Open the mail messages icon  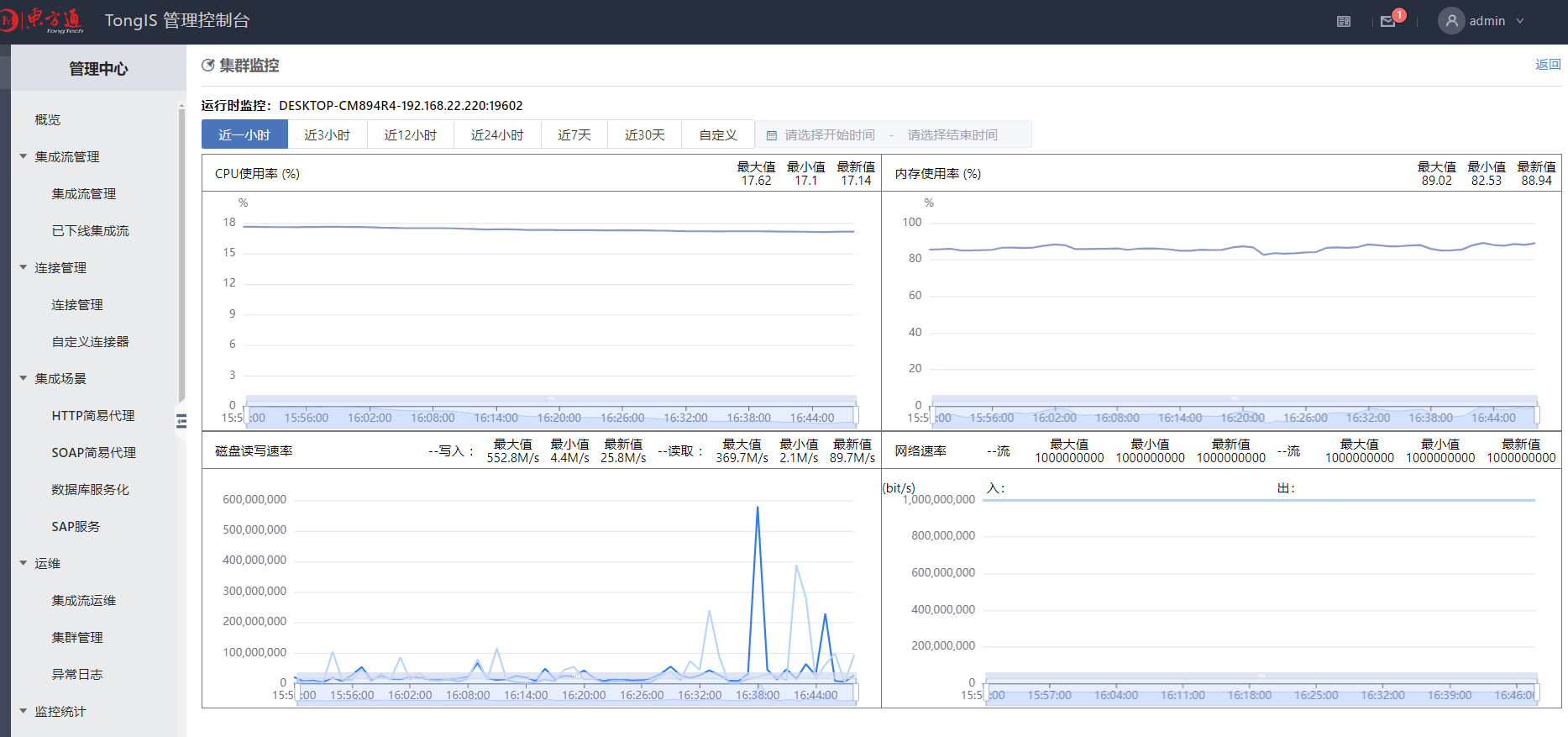coord(1387,22)
